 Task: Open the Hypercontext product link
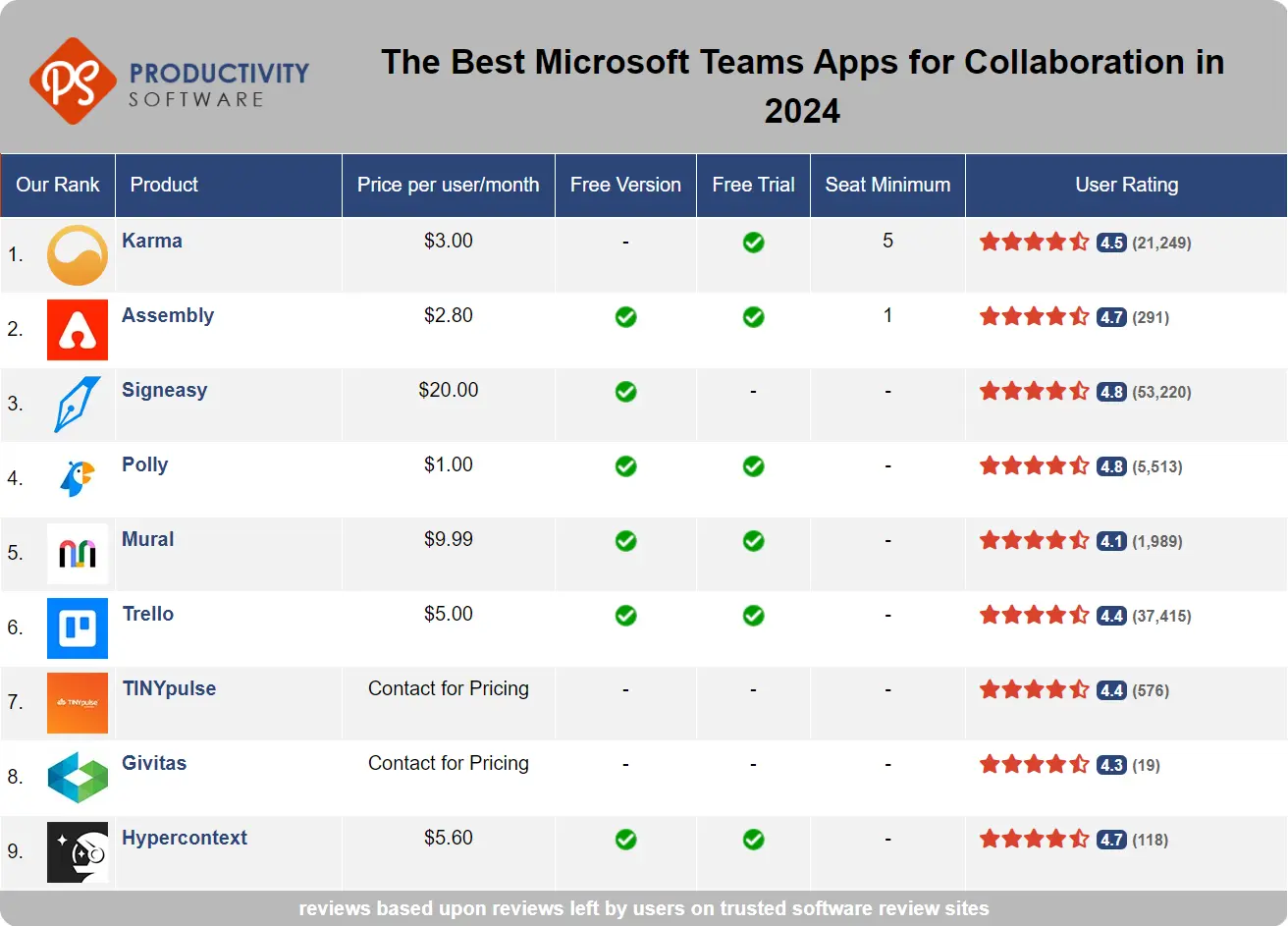pyautogui.click(x=185, y=838)
